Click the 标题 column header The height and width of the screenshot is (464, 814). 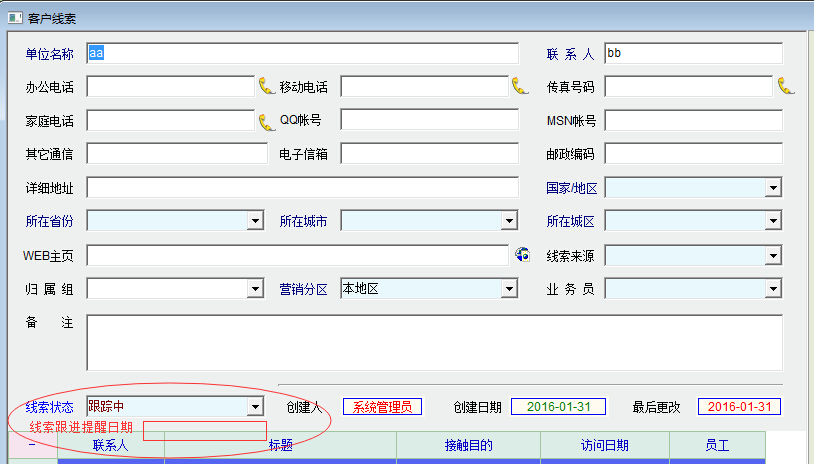tap(280, 446)
